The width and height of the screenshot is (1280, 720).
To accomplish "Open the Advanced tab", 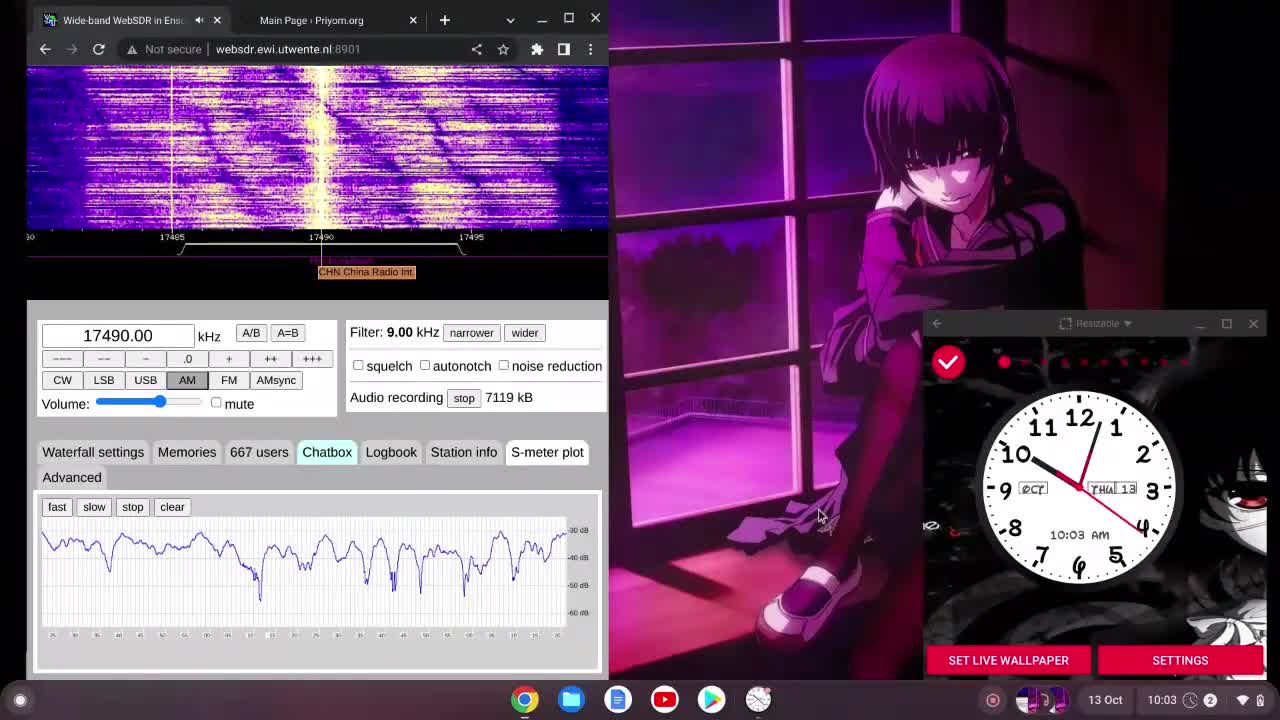I will 72,477.
